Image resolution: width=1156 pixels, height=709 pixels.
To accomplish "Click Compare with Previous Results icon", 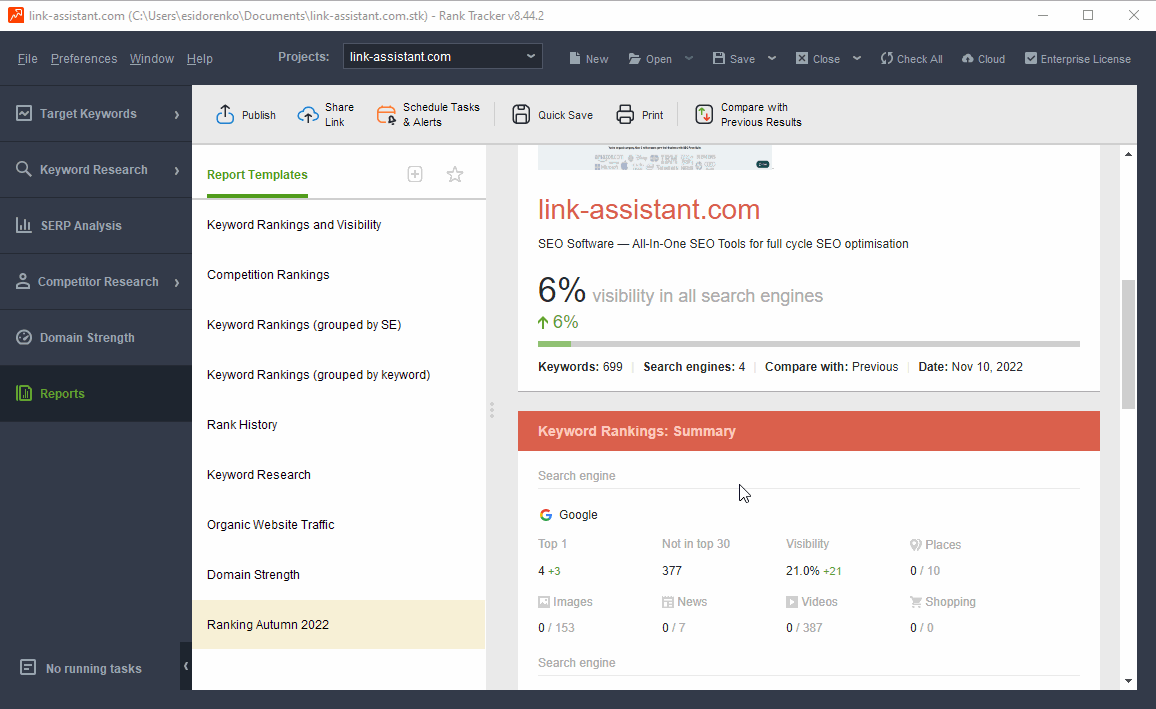I will pyautogui.click(x=704, y=114).
